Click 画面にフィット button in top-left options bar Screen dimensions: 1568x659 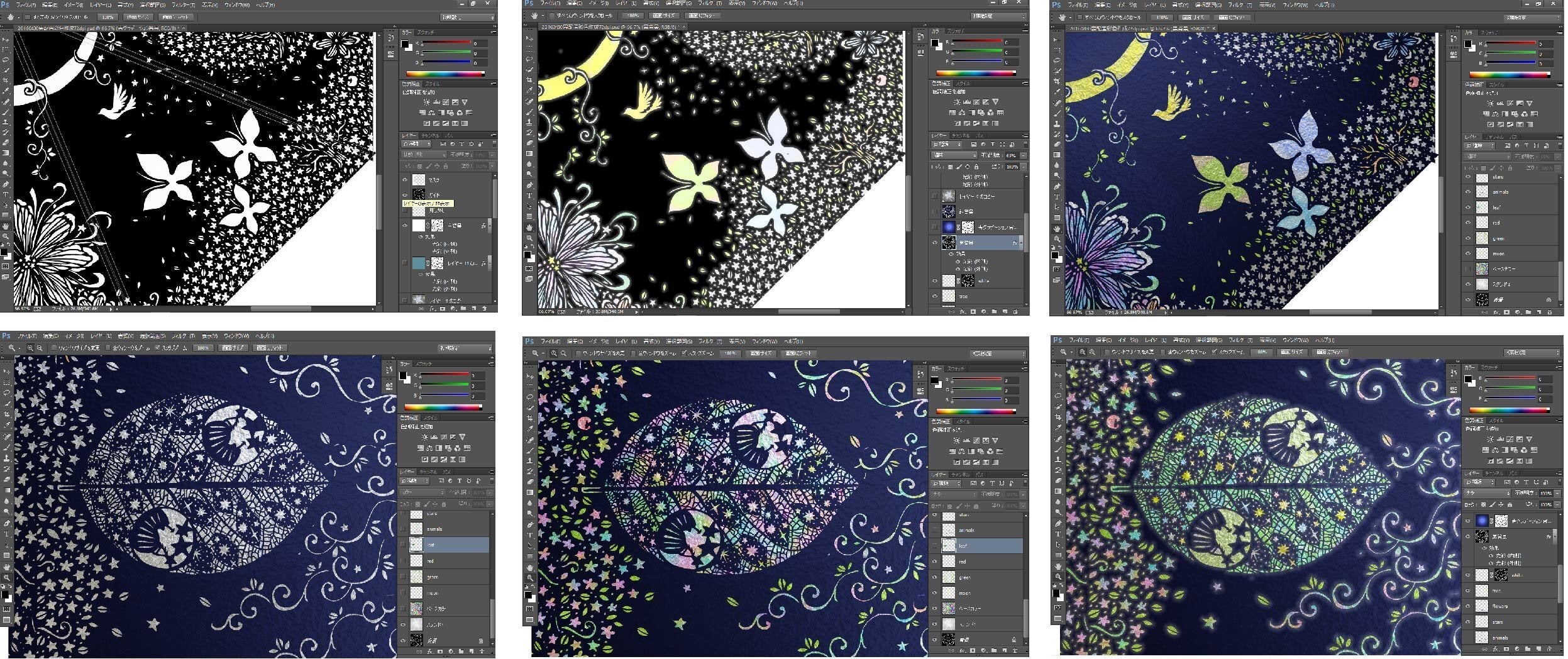point(175,17)
